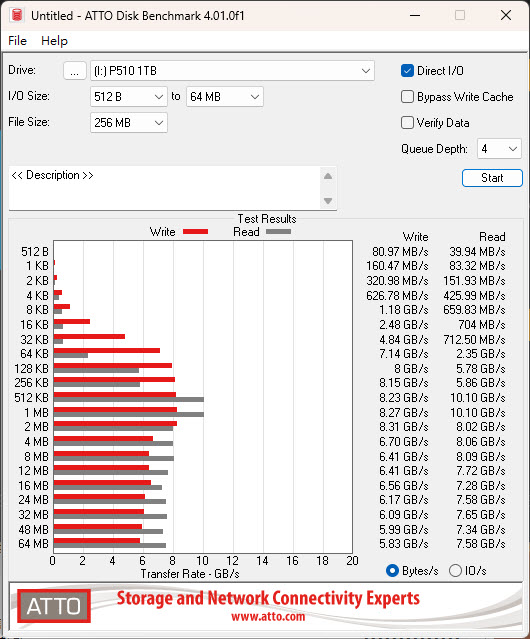Image resolution: width=530 pixels, height=639 pixels.
Task: Select the IO/s radio button
Action: click(x=455, y=571)
